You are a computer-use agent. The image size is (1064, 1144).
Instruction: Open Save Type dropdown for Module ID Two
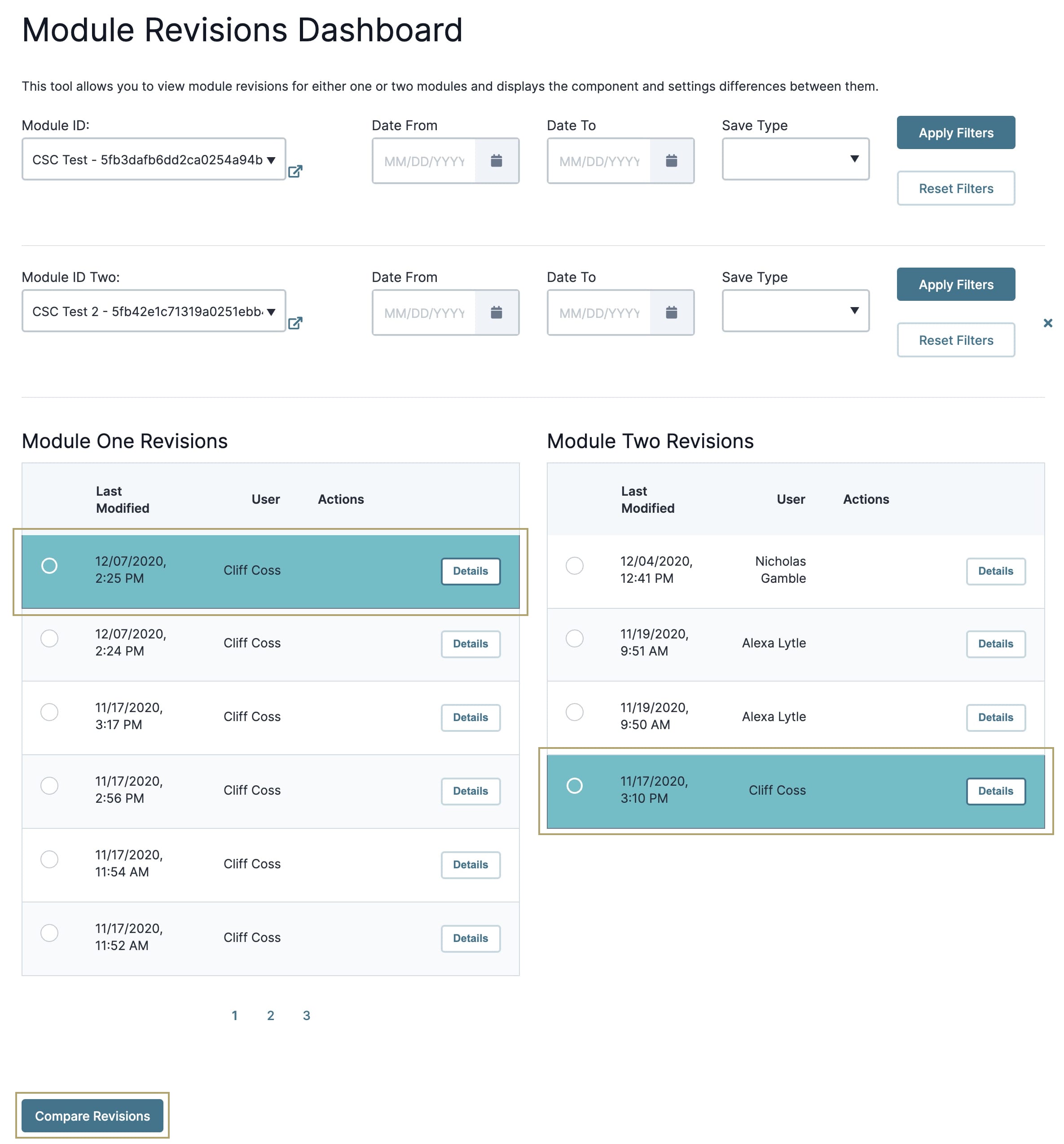click(795, 311)
